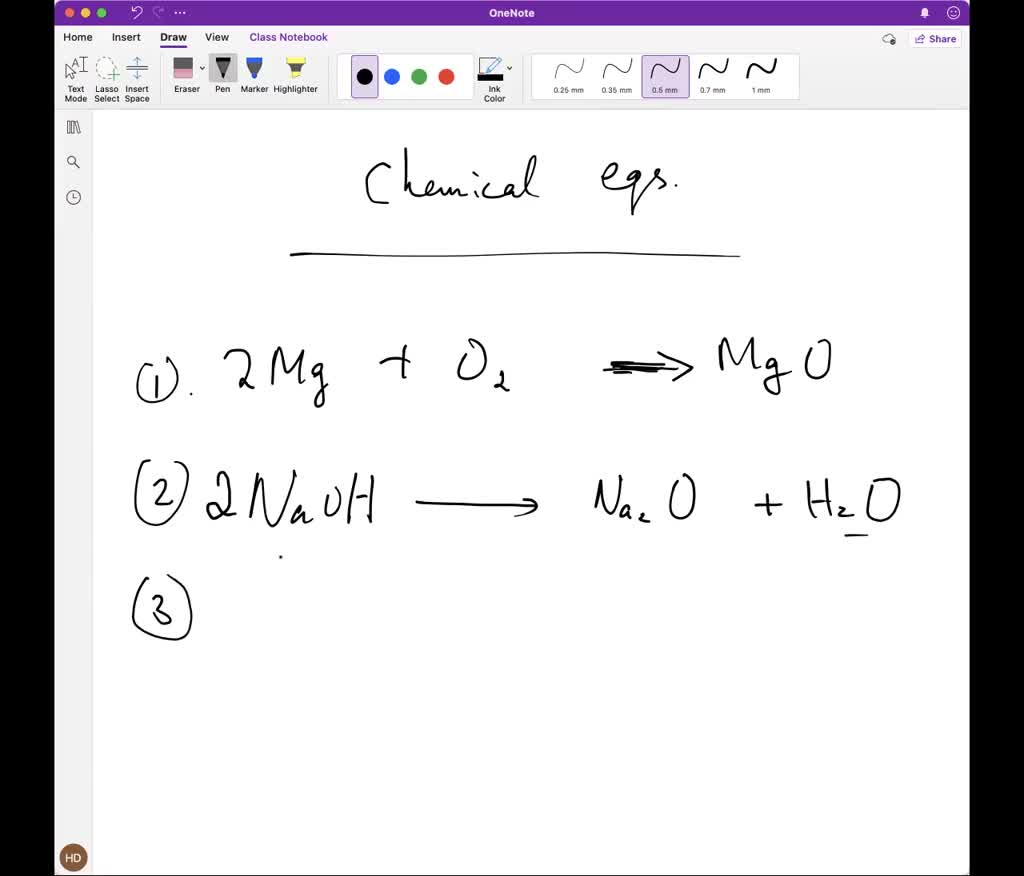Viewport: 1024px width, 876px height.
Task: Click the sync status cloud icon
Action: click(x=888, y=38)
